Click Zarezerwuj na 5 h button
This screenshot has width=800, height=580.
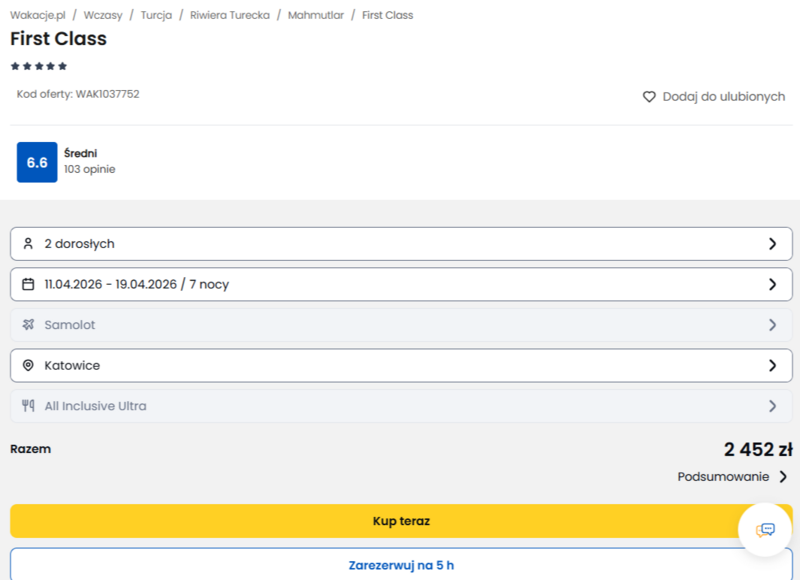click(400, 565)
